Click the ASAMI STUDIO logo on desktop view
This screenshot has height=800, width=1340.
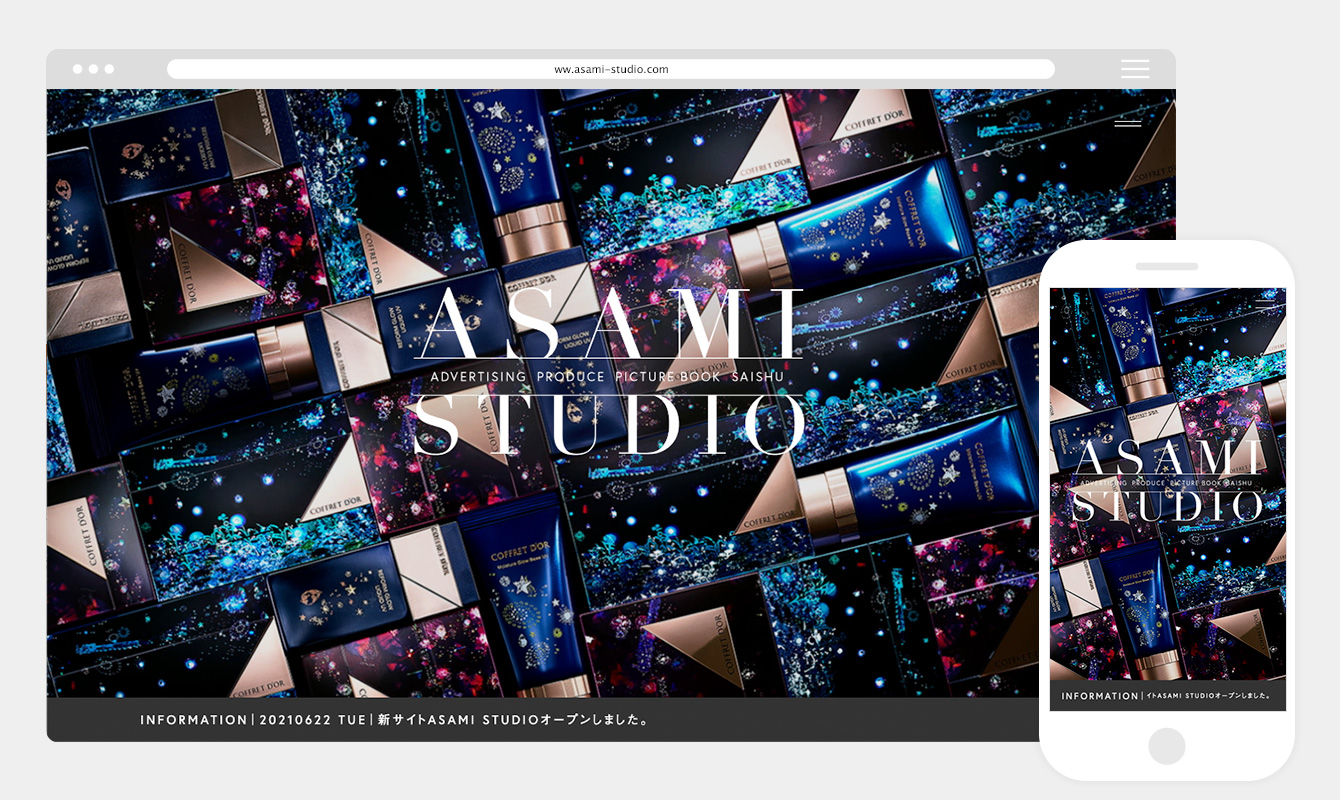608,372
